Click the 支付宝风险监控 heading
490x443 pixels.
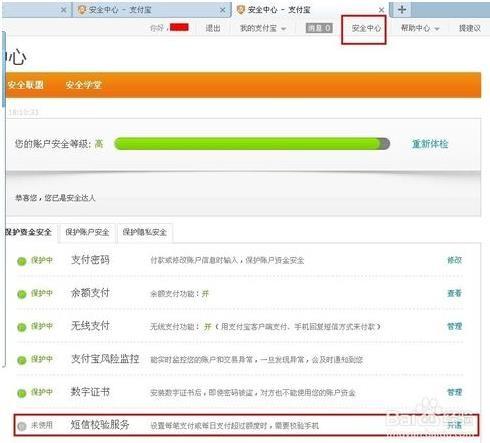click(105, 359)
